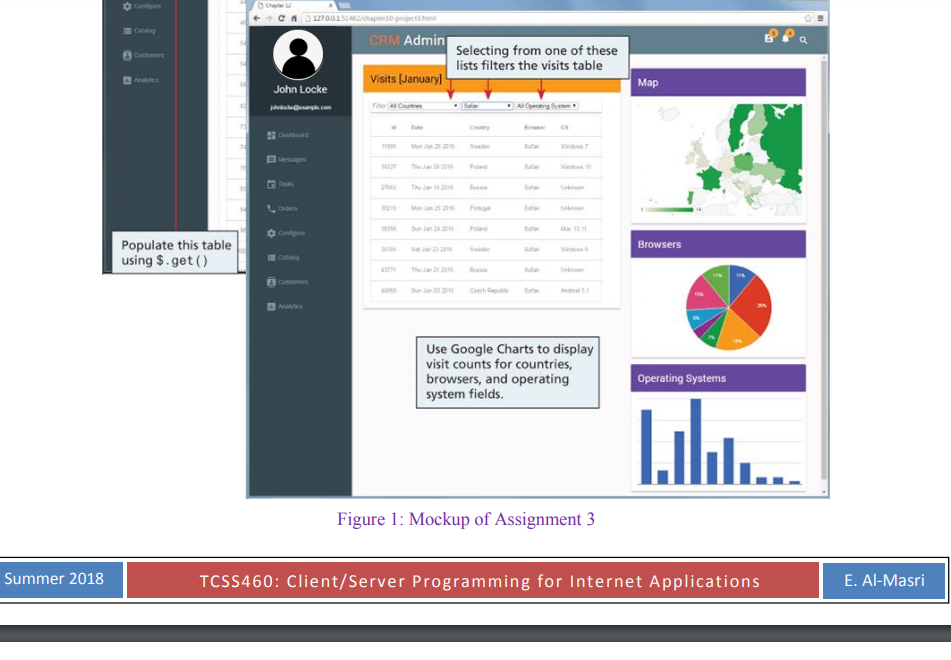Click the tallest Operating Systems chart bar
The image size is (951, 660).
(695, 441)
